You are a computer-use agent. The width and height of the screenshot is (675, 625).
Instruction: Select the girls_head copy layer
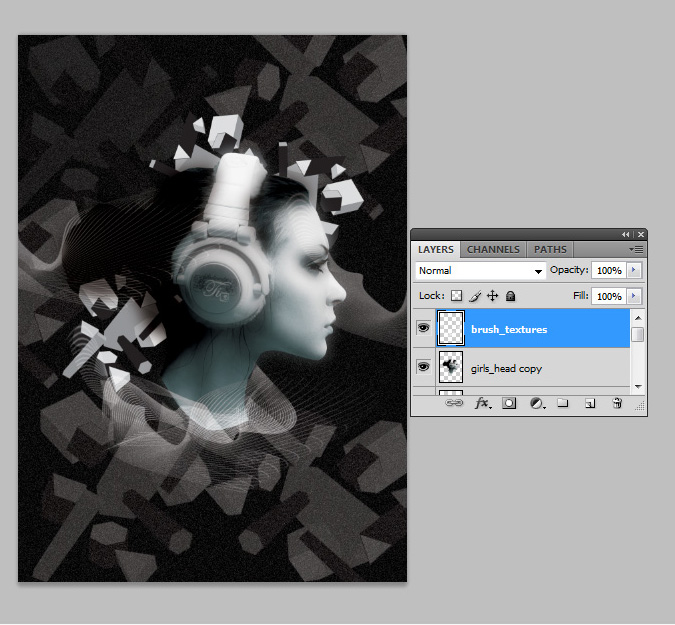point(540,368)
